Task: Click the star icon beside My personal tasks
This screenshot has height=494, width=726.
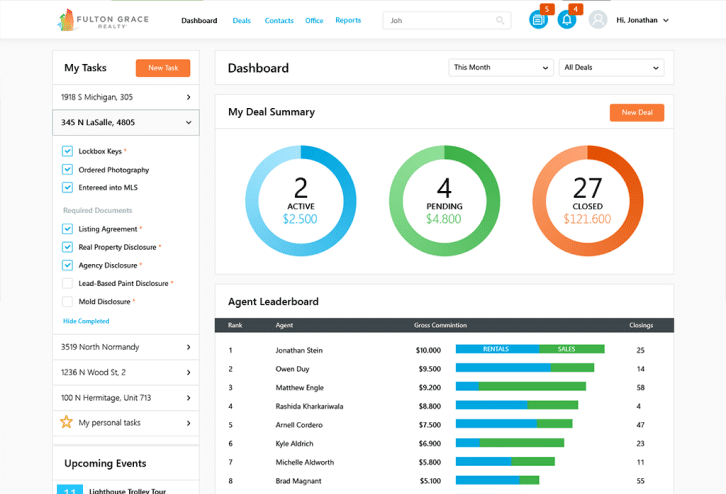Action: coord(67,422)
